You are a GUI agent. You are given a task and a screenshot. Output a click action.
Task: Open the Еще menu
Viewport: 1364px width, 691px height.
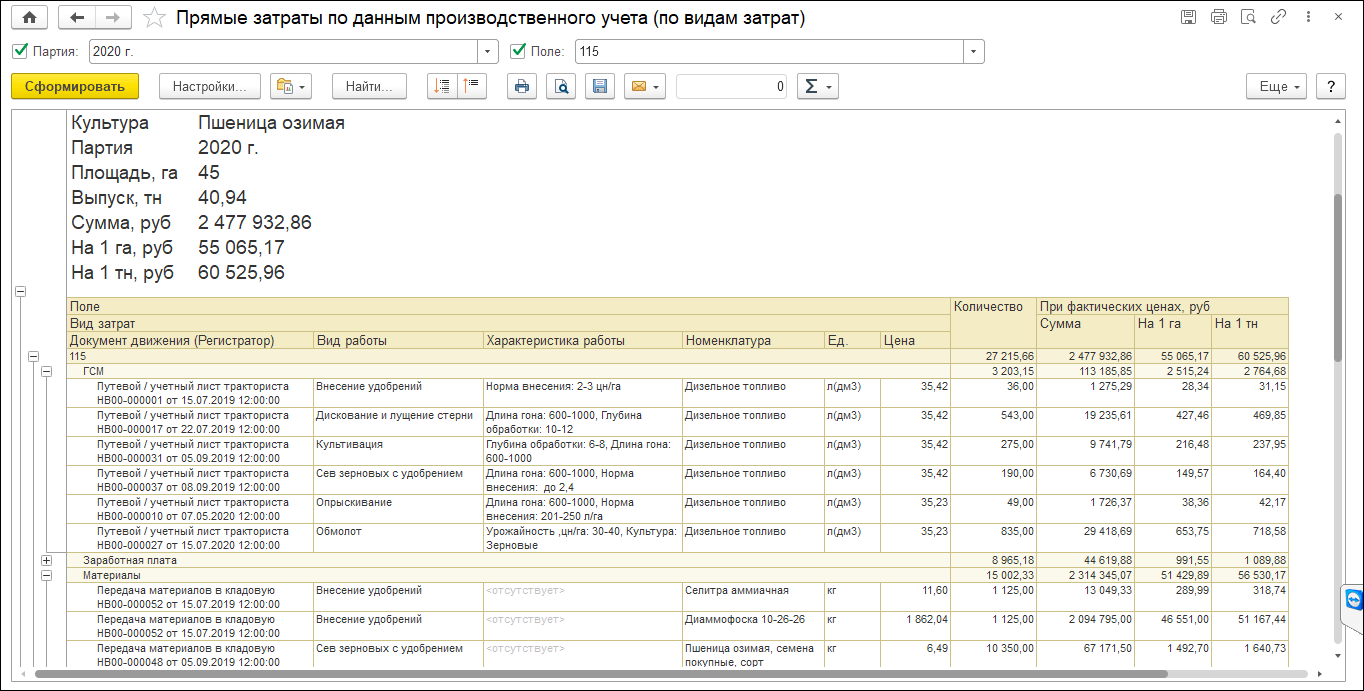pyautogui.click(x=1277, y=87)
